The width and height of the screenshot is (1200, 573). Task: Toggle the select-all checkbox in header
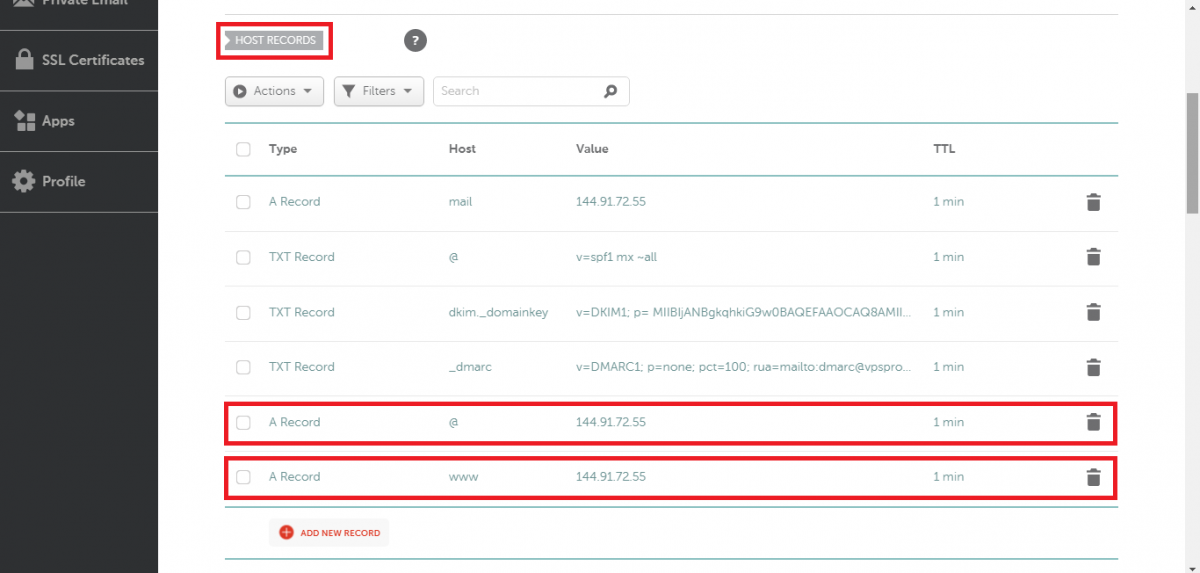243,149
